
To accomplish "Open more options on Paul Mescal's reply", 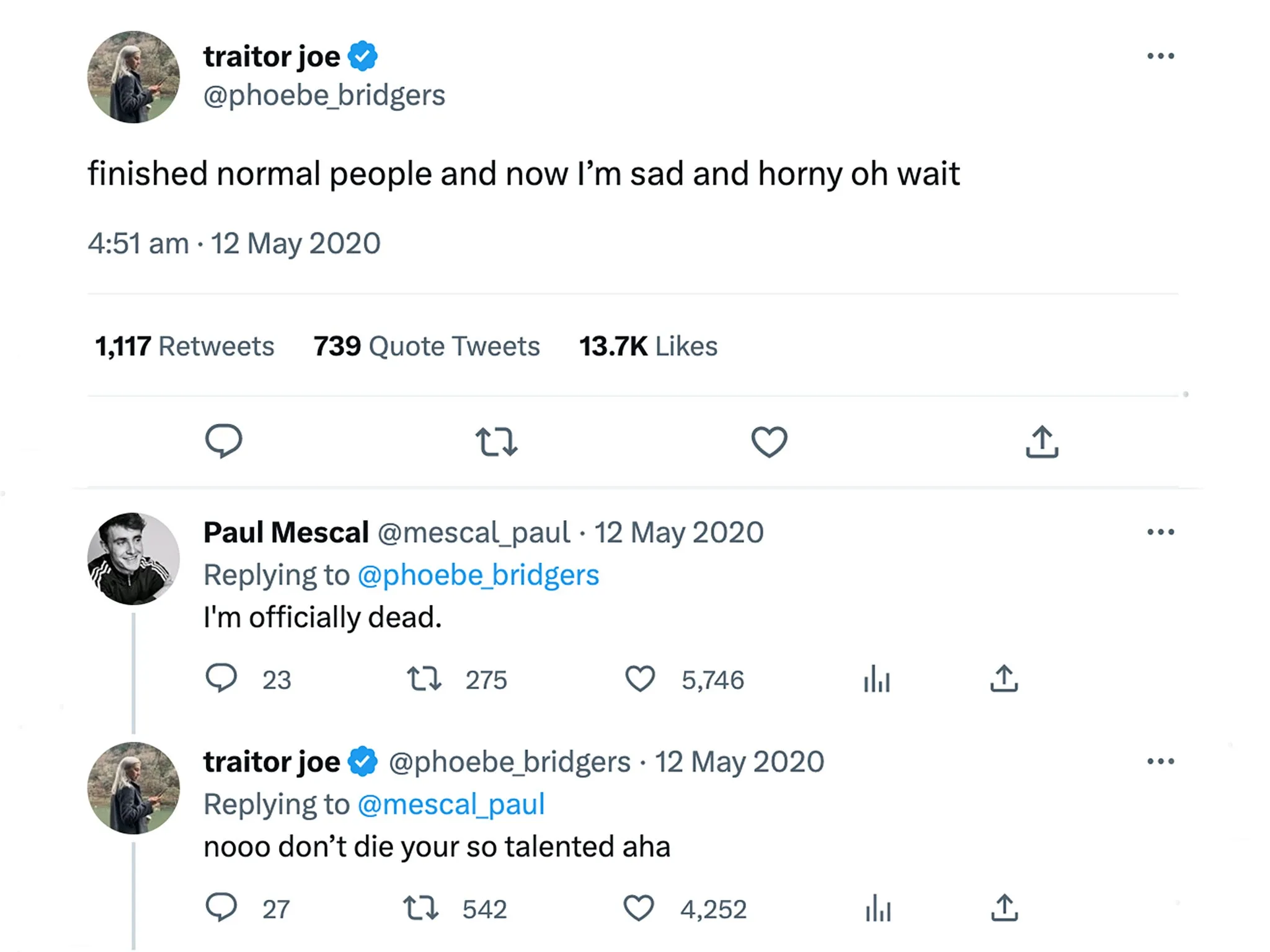I will 1161,532.
